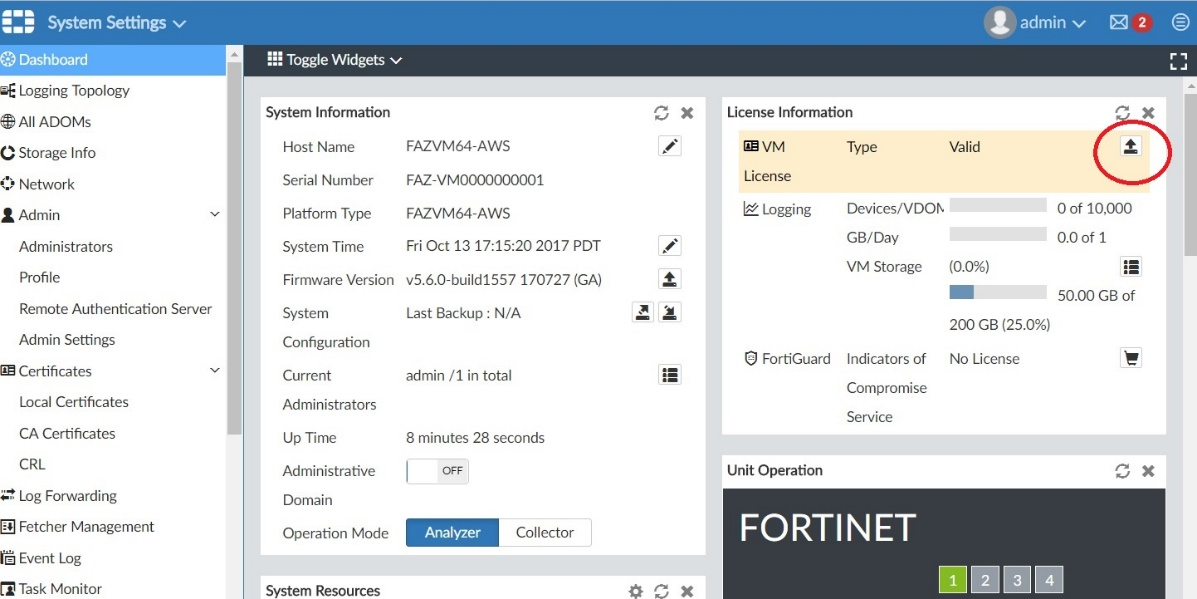Upload firmware via Firmware Version icon
The width and height of the screenshot is (1197, 599).
670,279
